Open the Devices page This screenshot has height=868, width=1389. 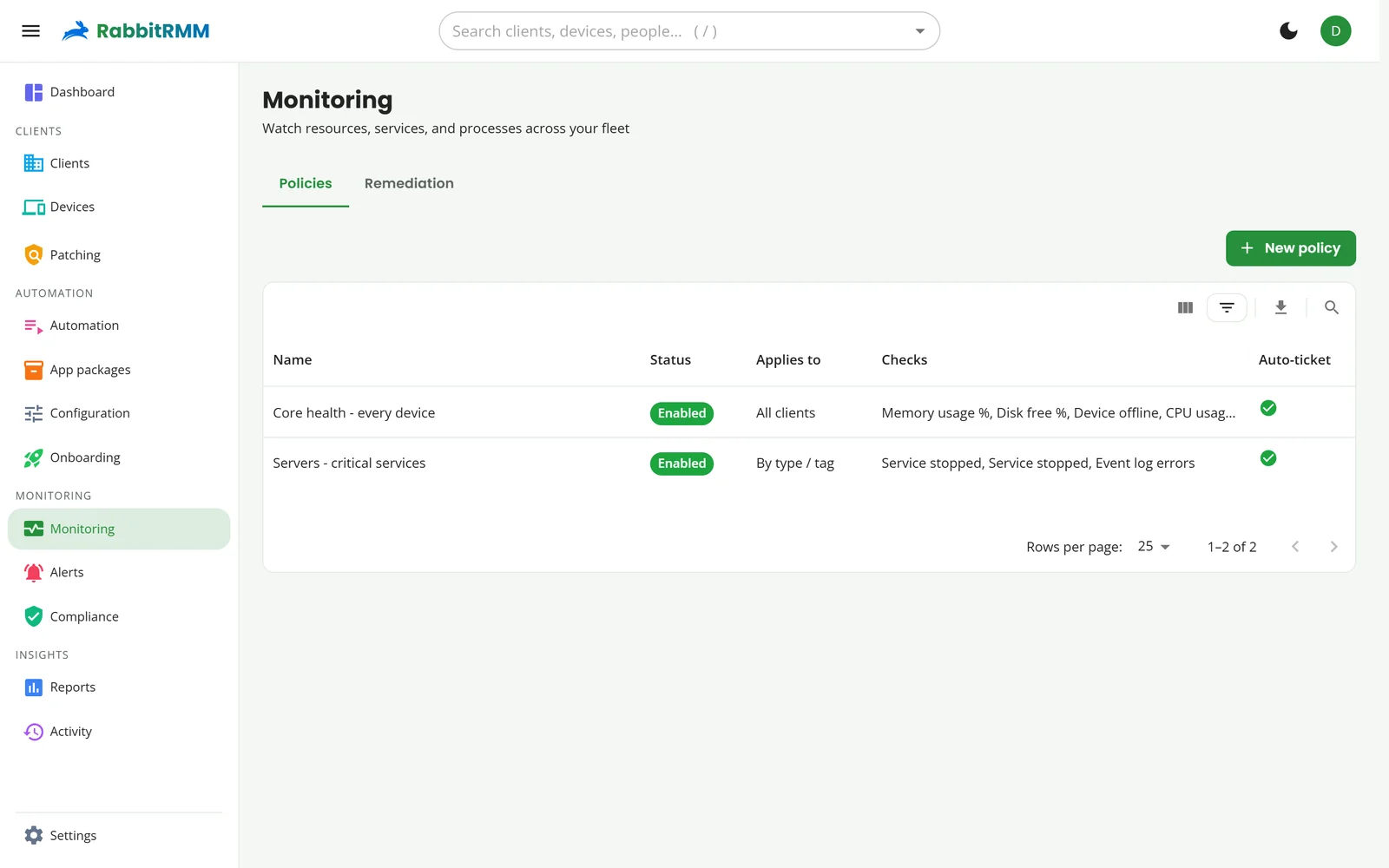pos(119,207)
